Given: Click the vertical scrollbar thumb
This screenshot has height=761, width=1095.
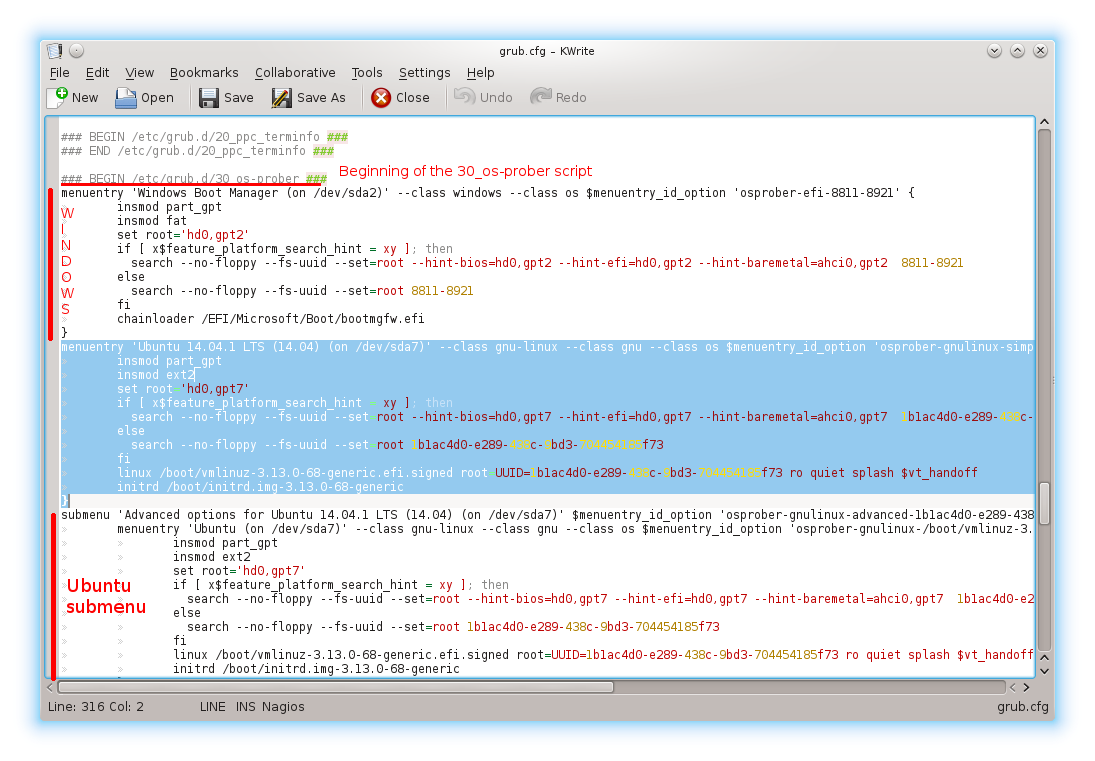Looking at the screenshot, I should (1045, 503).
